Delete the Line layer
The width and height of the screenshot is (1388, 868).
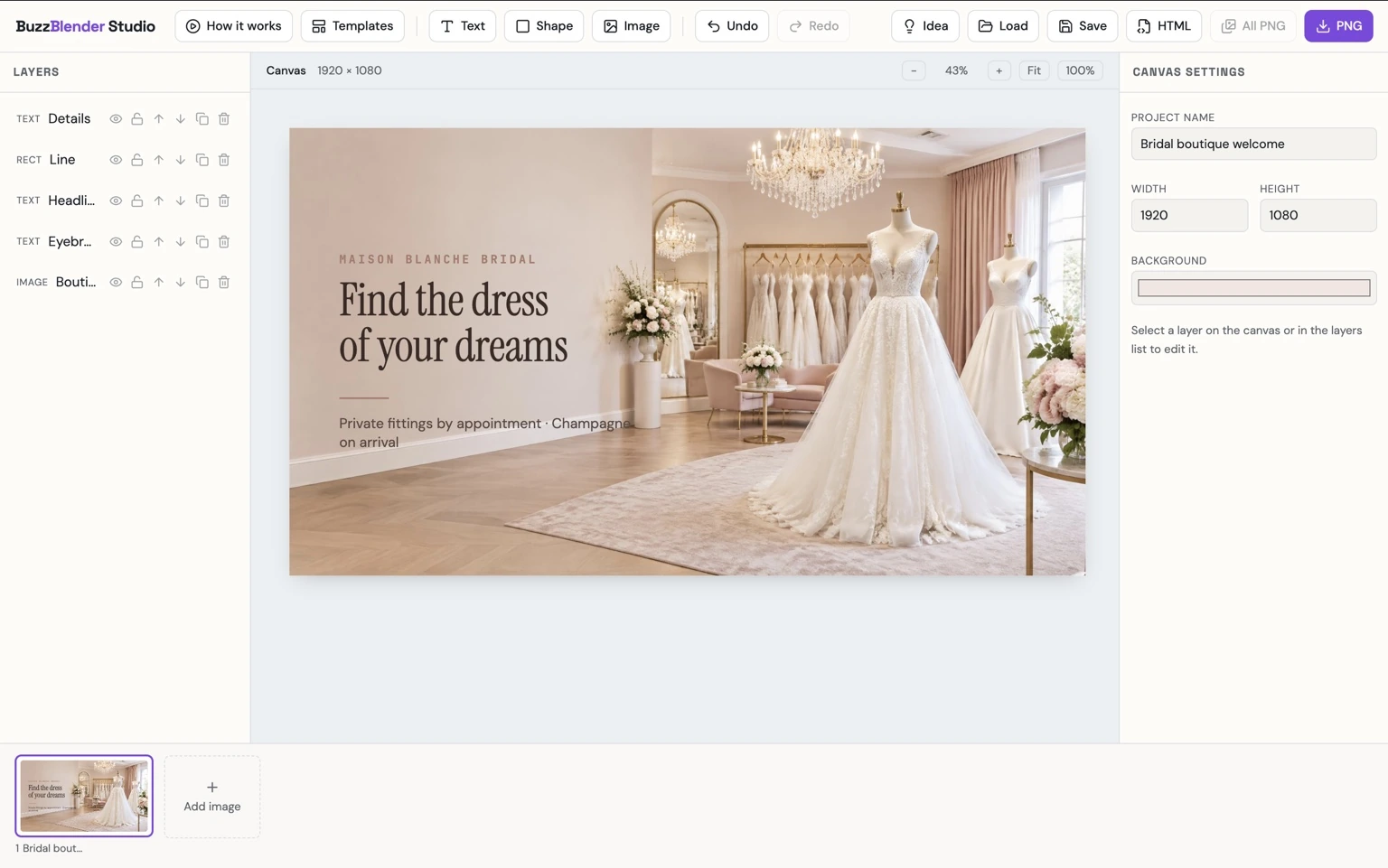(x=224, y=160)
